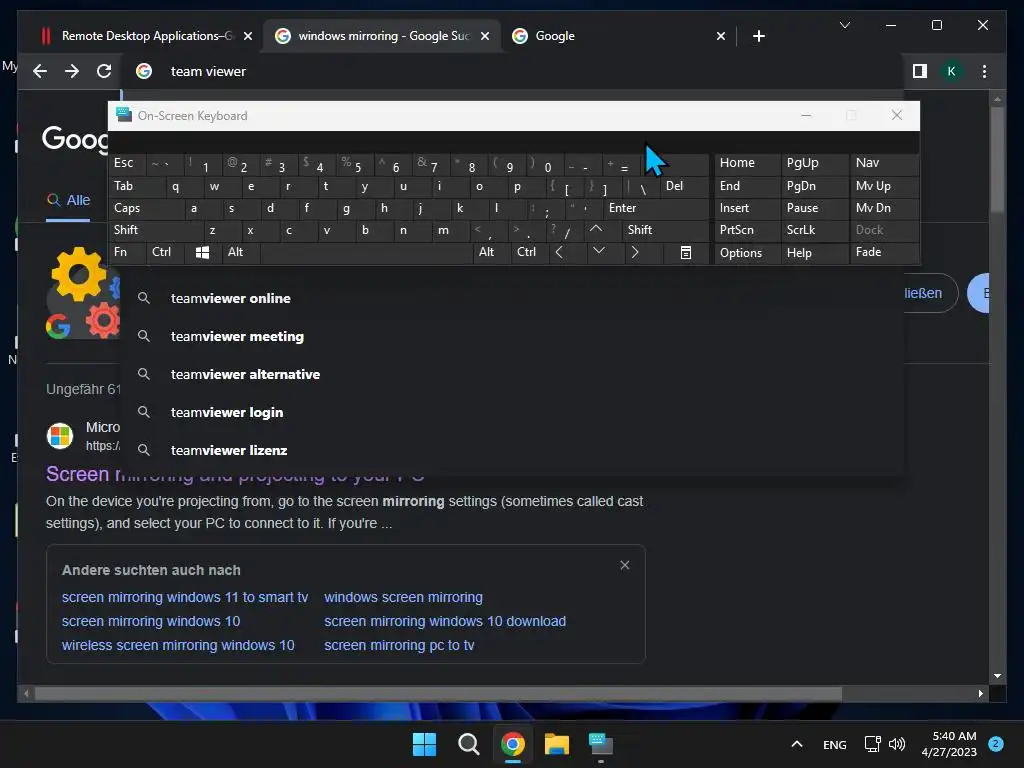Image resolution: width=1024 pixels, height=768 pixels.
Task: Click the horizontal scrollbar of the page
Action: pyautogui.click(x=438, y=694)
